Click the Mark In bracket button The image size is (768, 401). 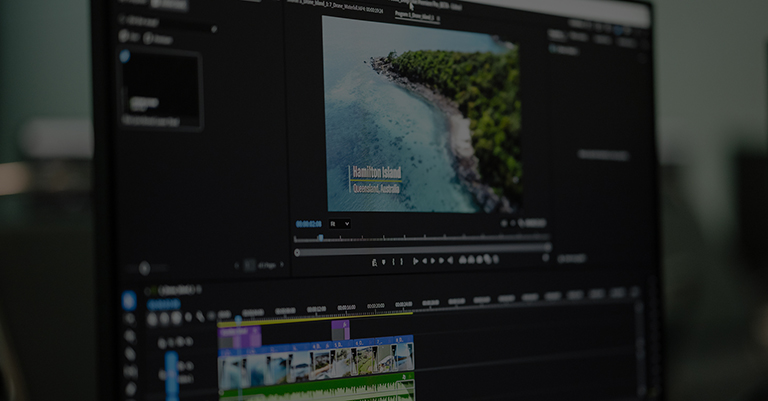pyautogui.click(x=394, y=262)
